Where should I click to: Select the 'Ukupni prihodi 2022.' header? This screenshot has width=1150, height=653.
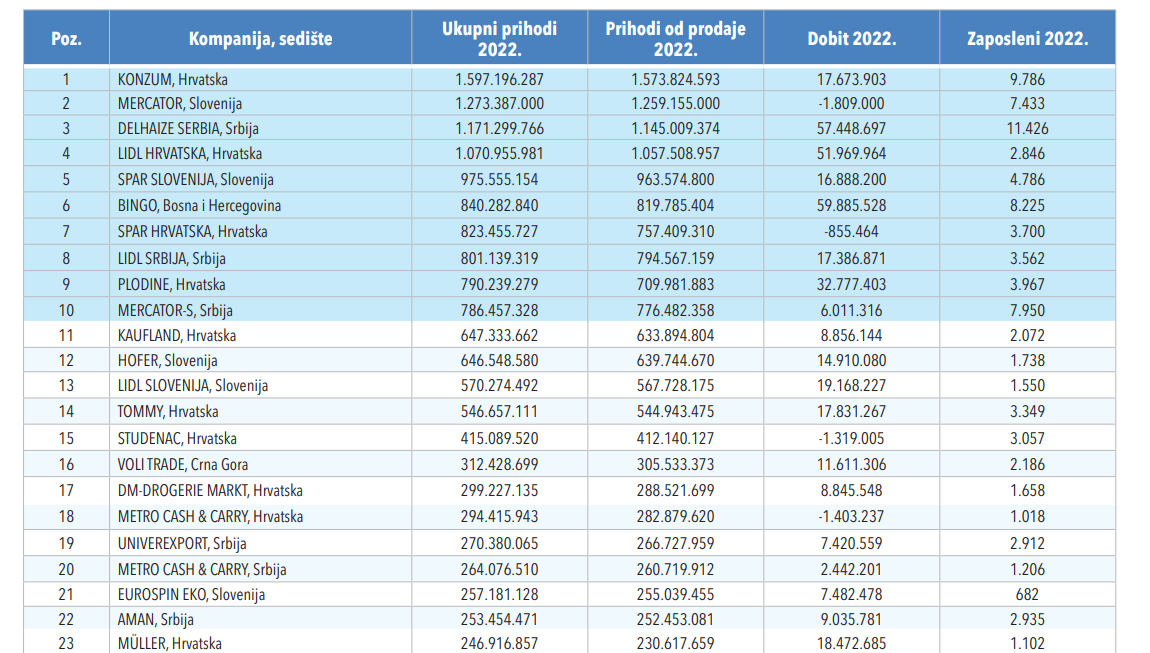tap(499, 39)
